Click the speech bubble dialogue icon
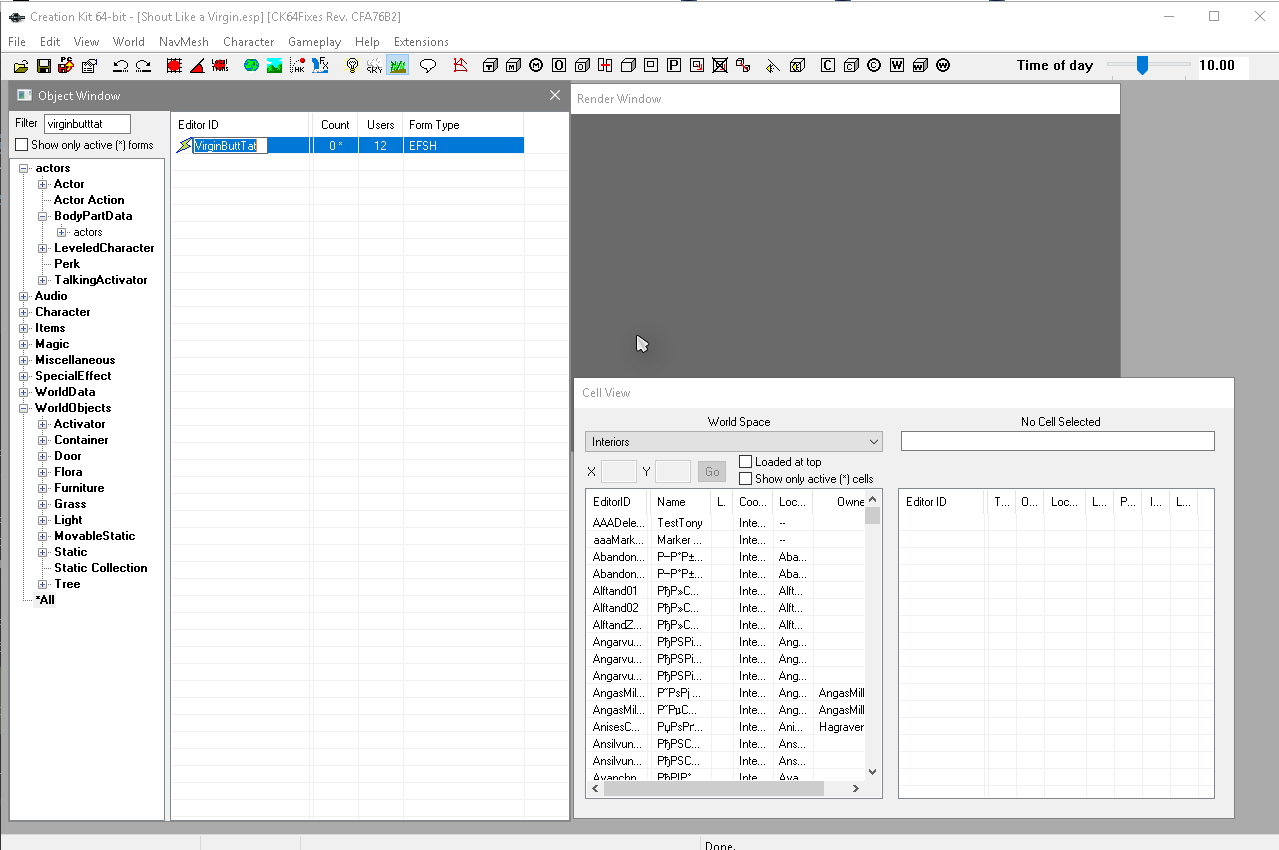Image resolution: width=1279 pixels, height=850 pixels. click(428, 66)
